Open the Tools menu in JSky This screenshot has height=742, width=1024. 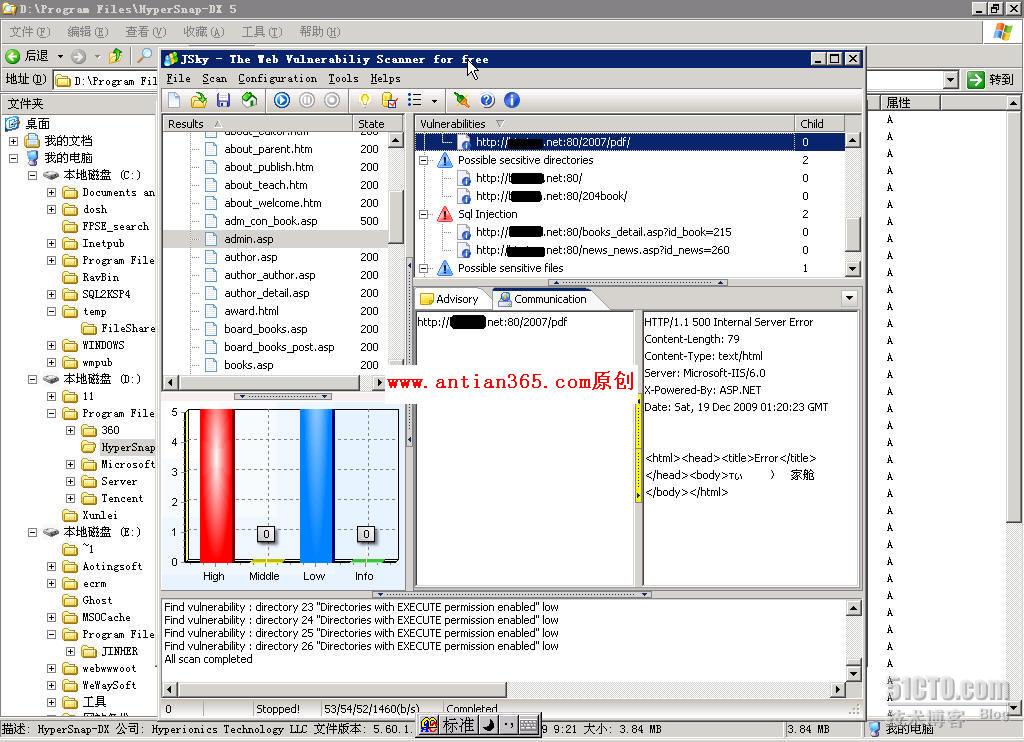click(x=343, y=78)
